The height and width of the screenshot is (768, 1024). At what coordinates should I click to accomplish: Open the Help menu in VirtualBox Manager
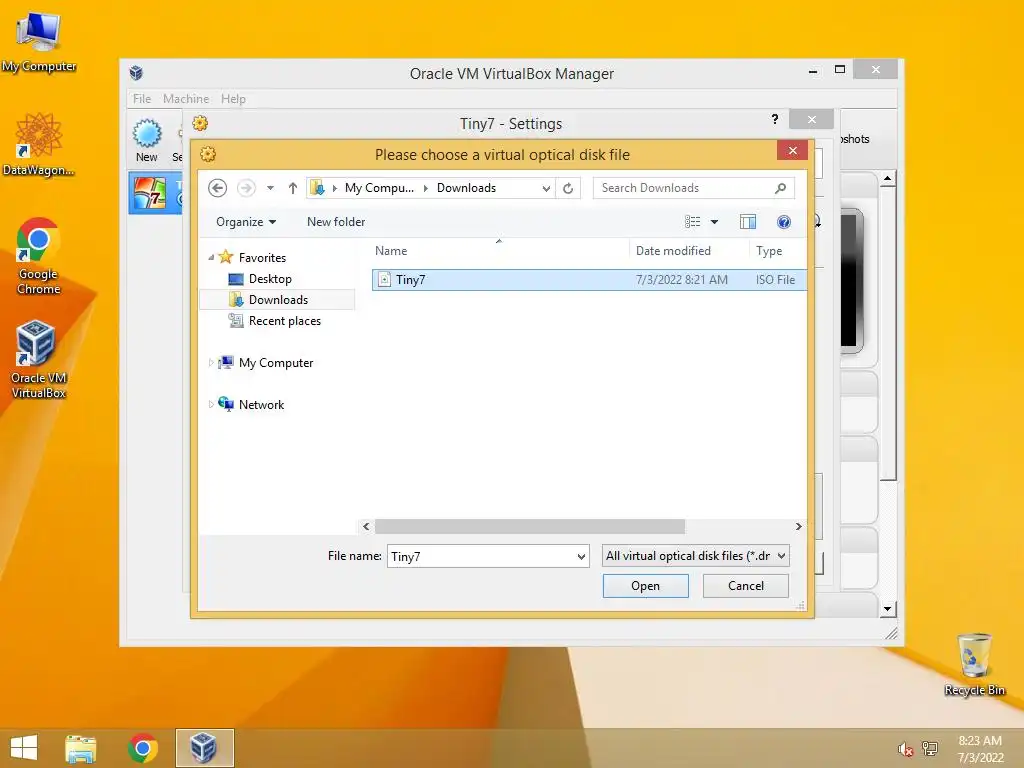pos(233,99)
